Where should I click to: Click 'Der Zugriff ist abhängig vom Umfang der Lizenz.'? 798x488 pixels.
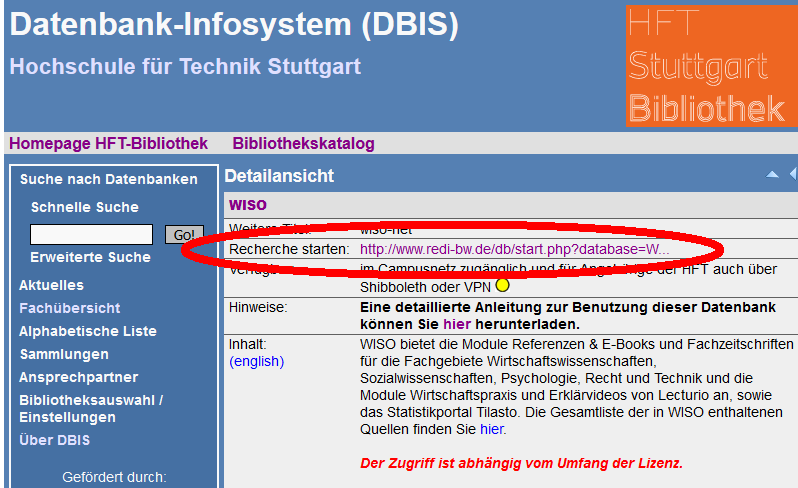(x=521, y=463)
